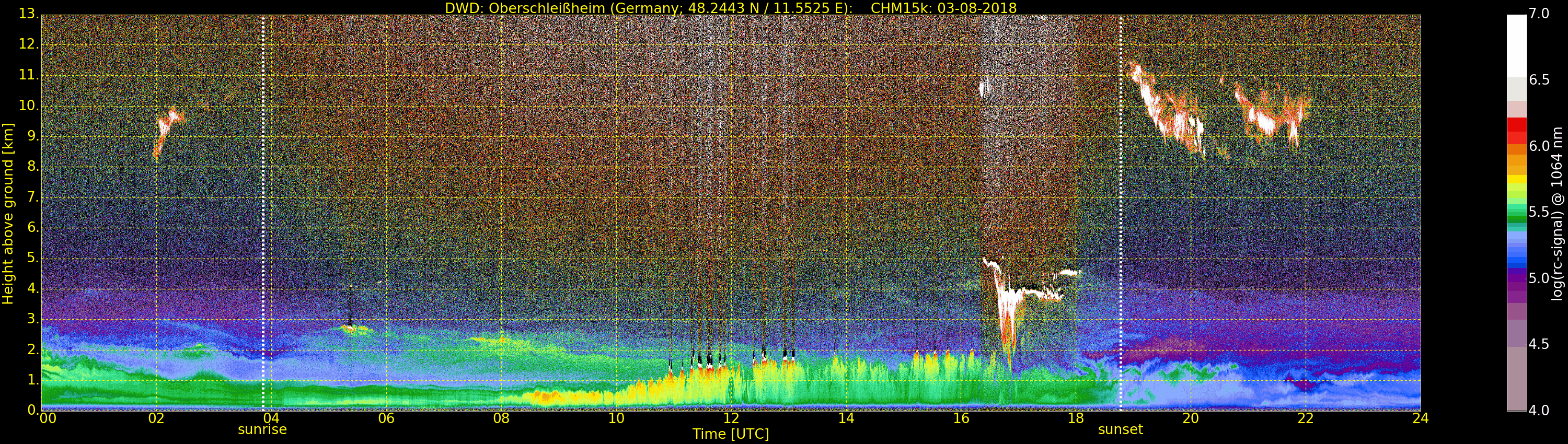Click the '8.' height tick label

pyautogui.click(x=33, y=167)
